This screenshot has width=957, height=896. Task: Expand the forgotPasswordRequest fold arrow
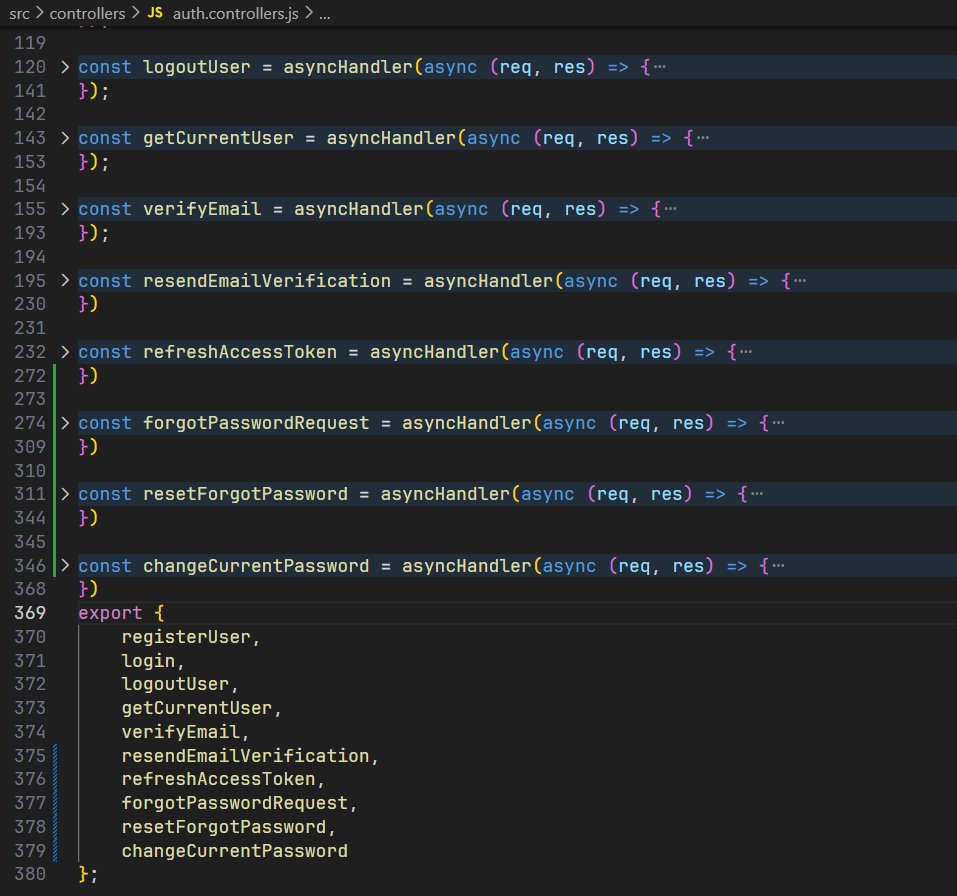(65, 422)
